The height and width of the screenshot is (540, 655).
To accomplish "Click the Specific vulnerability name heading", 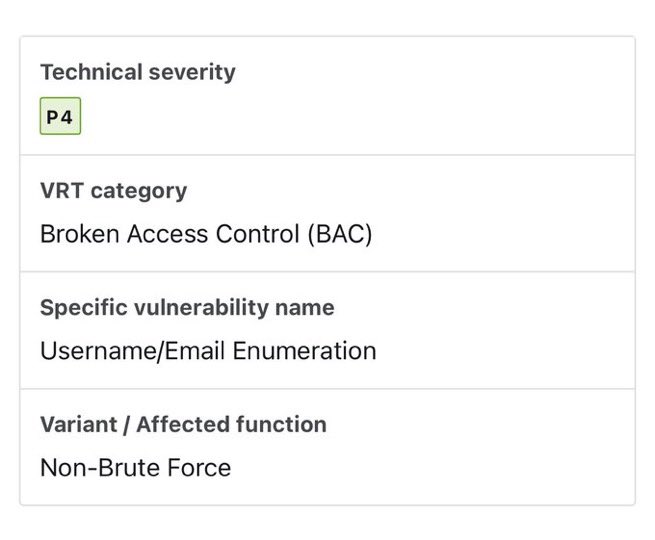I will click(x=187, y=307).
